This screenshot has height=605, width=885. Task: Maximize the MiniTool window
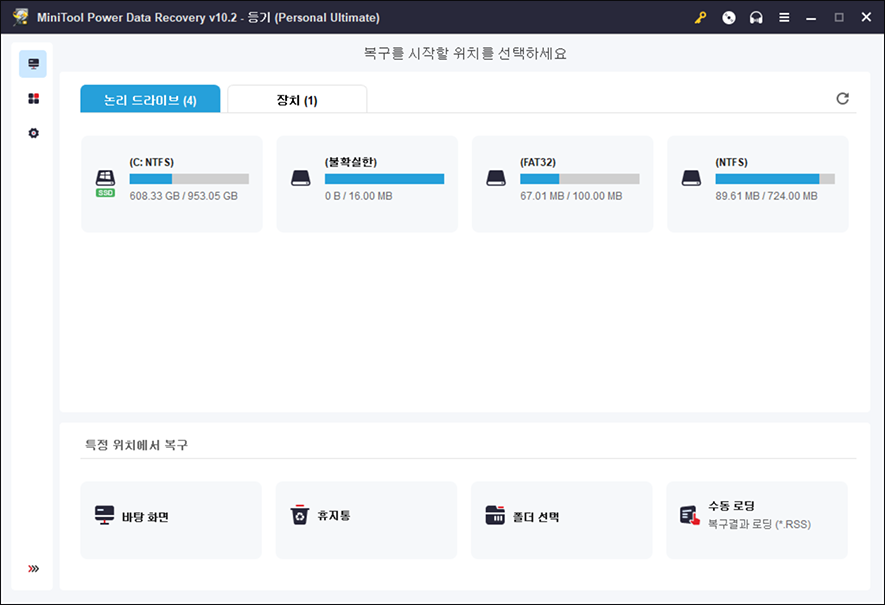point(839,17)
